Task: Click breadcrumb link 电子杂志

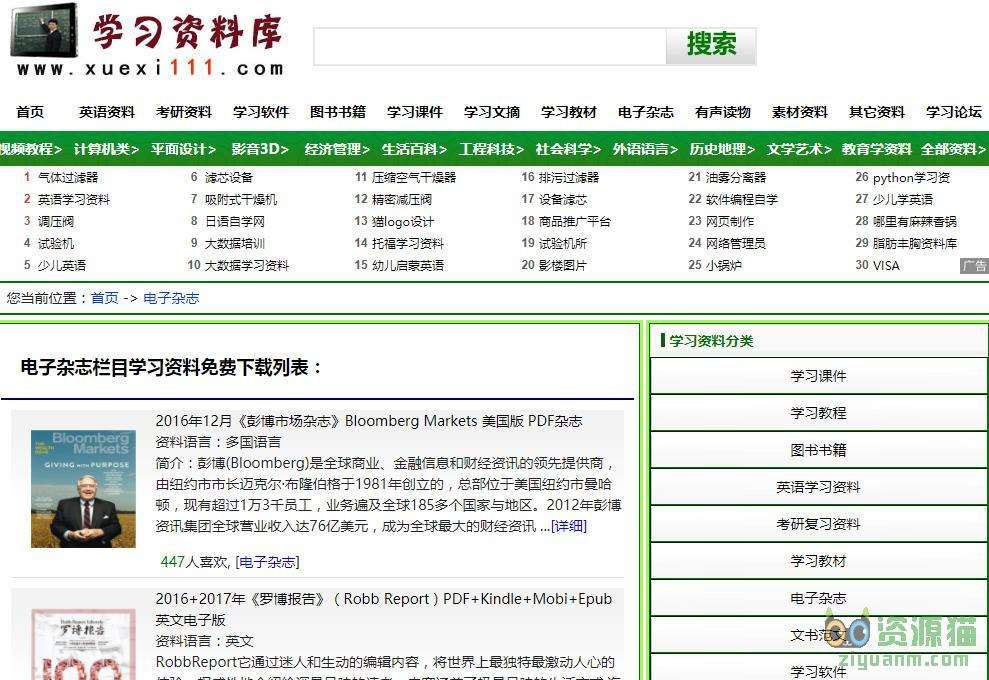Action: [x=171, y=298]
